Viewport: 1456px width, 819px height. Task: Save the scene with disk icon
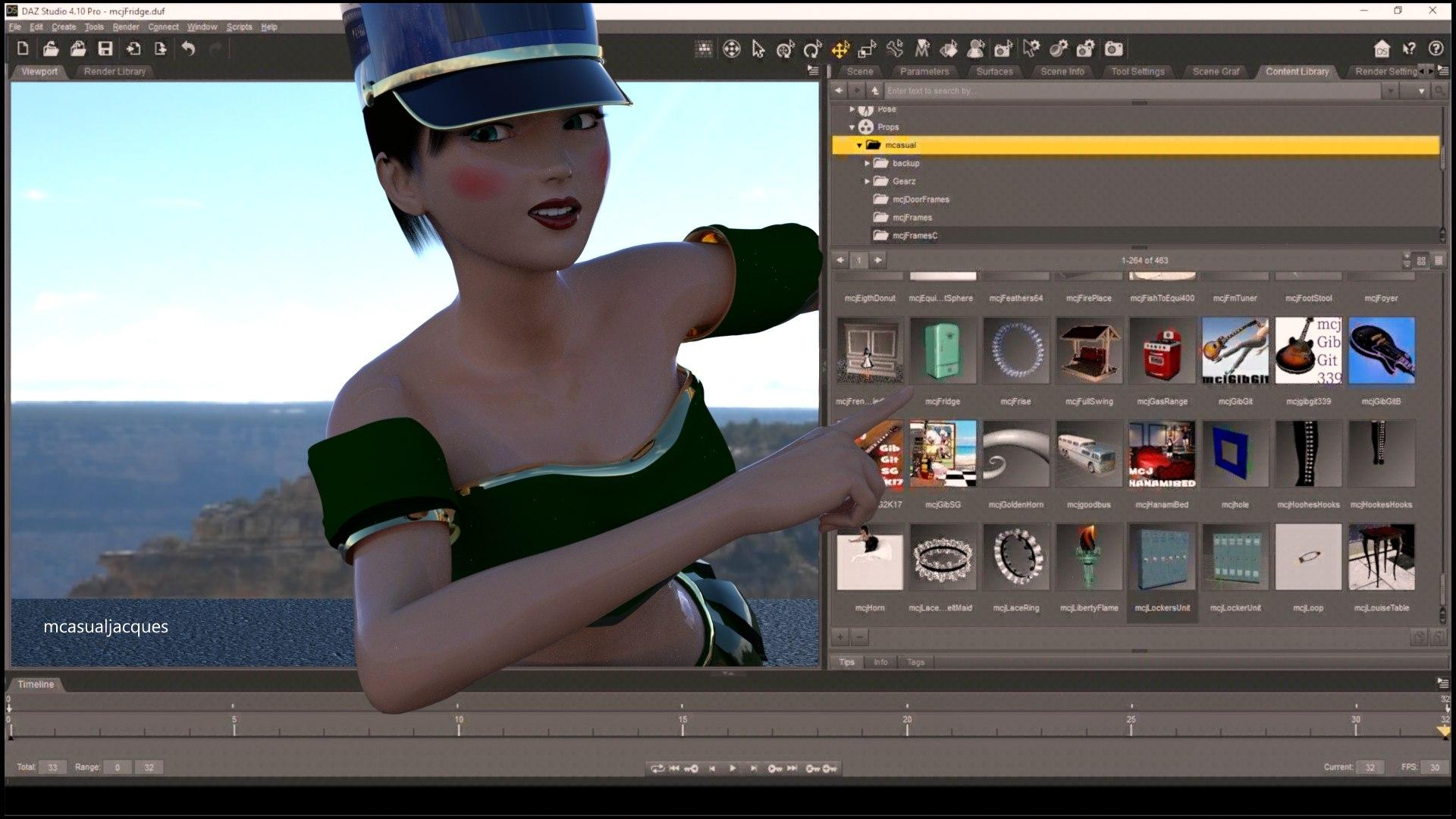tap(105, 49)
